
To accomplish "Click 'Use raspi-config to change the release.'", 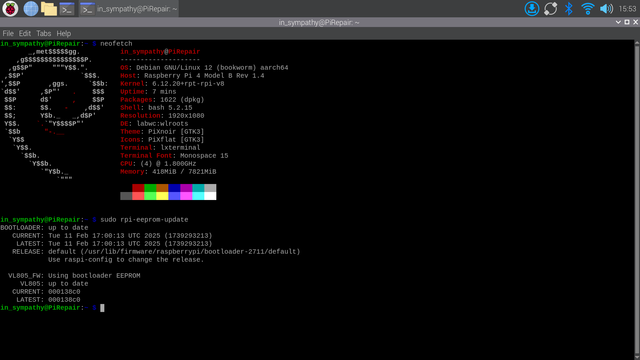I will (126, 260).
